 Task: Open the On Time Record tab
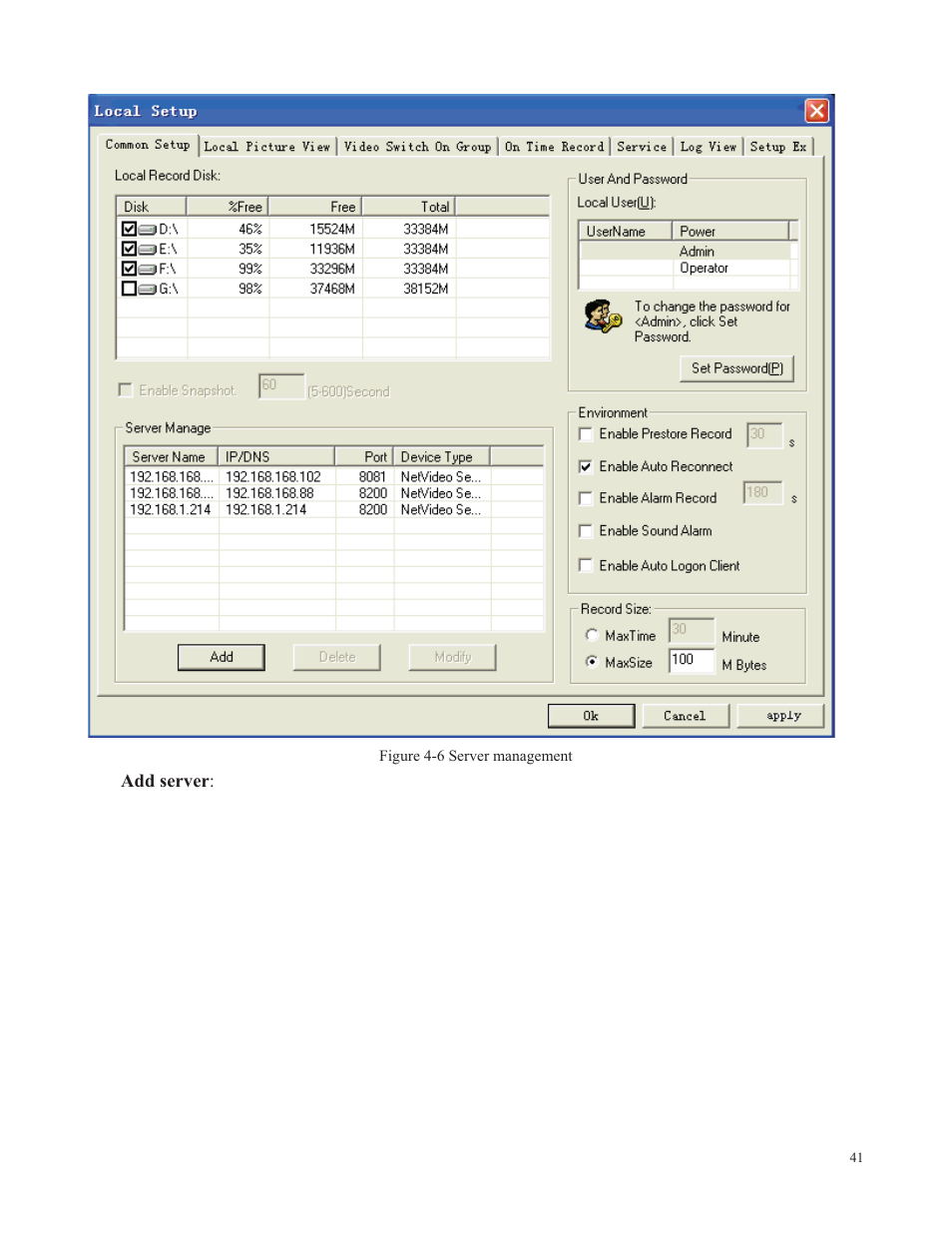point(554,147)
